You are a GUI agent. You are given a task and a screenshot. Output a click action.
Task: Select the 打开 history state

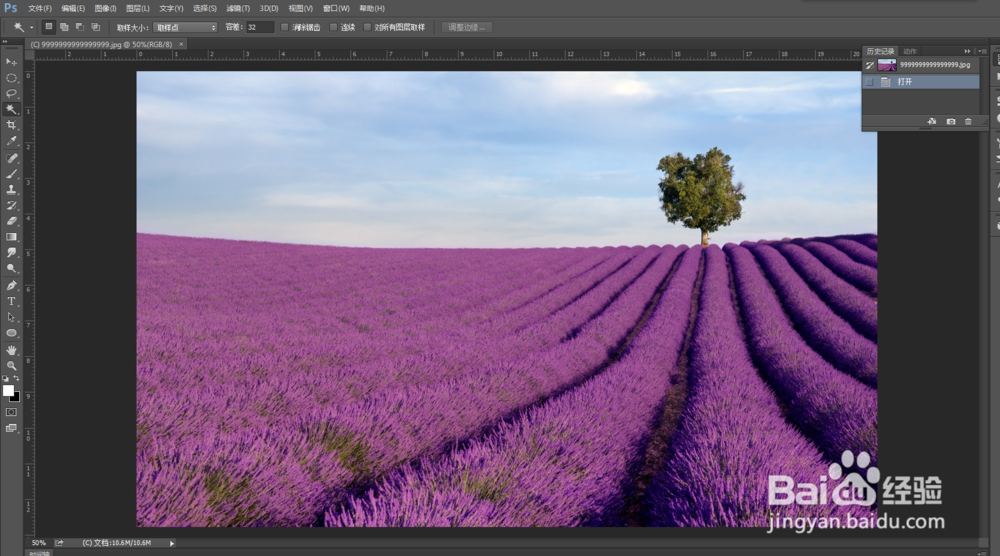click(921, 82)
